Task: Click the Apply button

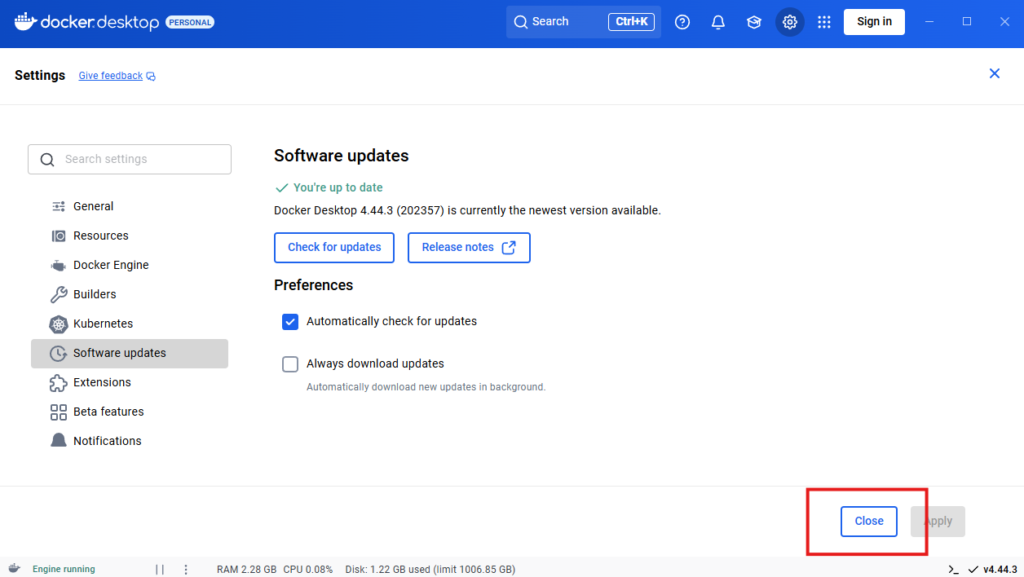Action: click(x=938, y=521)
